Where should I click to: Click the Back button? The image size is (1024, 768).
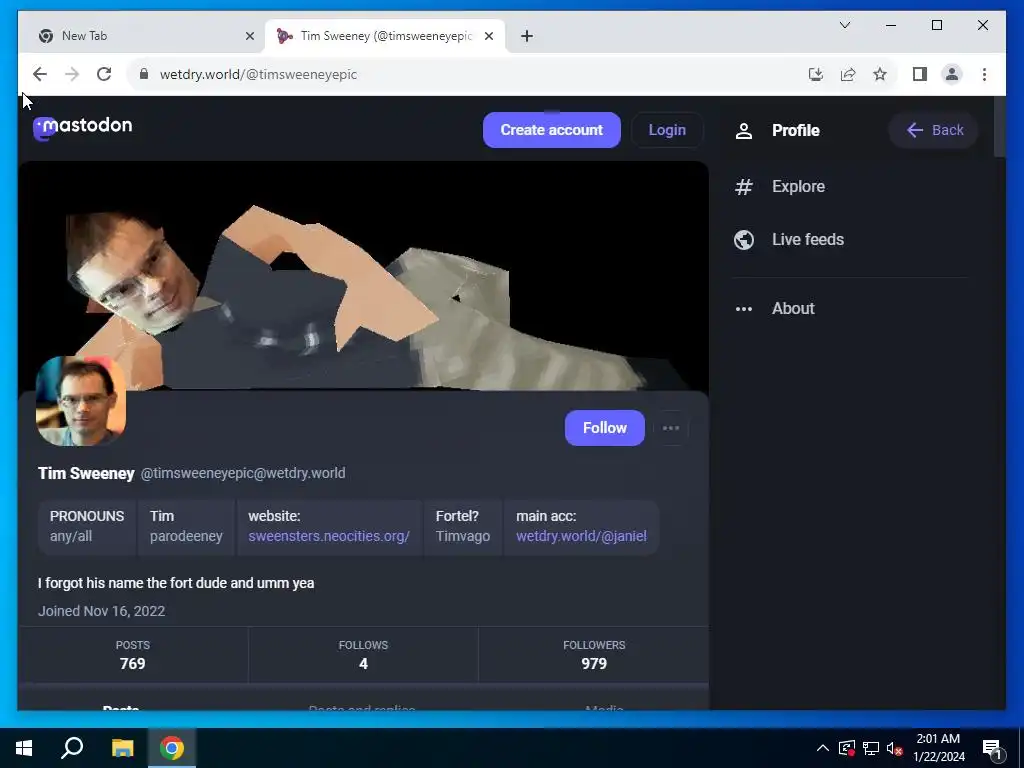[934, 130]
